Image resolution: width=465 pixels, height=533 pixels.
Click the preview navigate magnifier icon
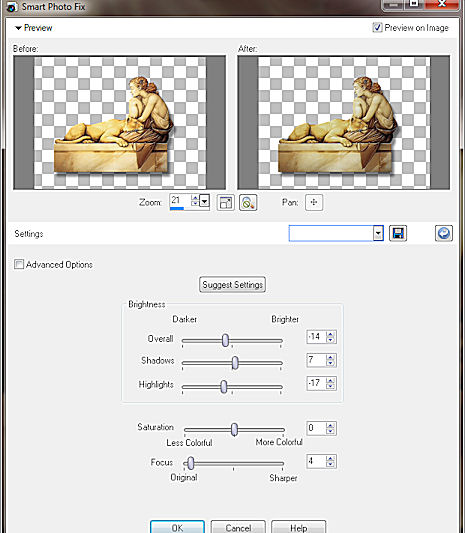point(248,203)
